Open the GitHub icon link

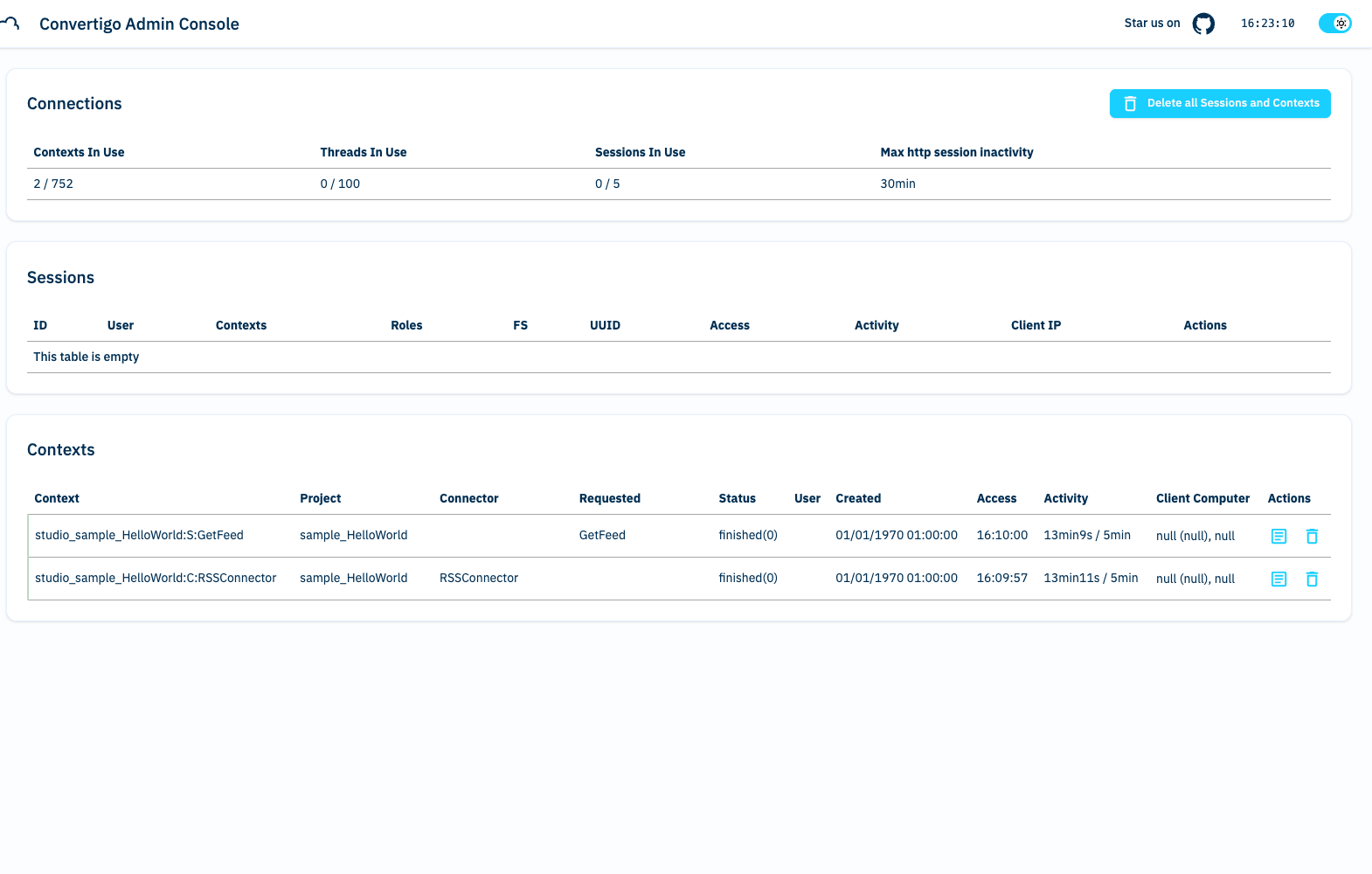pyautogui.click(x=1203, y=24)
